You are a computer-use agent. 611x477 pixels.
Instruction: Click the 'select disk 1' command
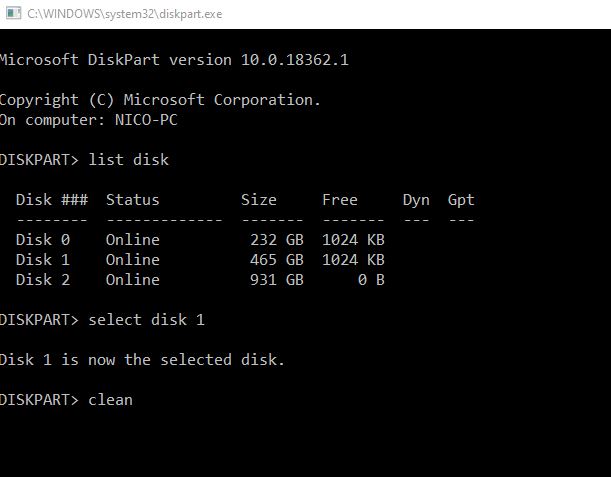point(147,320)
